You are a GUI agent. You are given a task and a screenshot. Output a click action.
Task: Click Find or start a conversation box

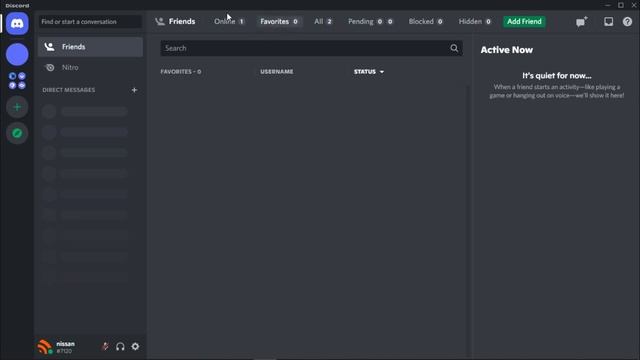[x=90, y=22]
